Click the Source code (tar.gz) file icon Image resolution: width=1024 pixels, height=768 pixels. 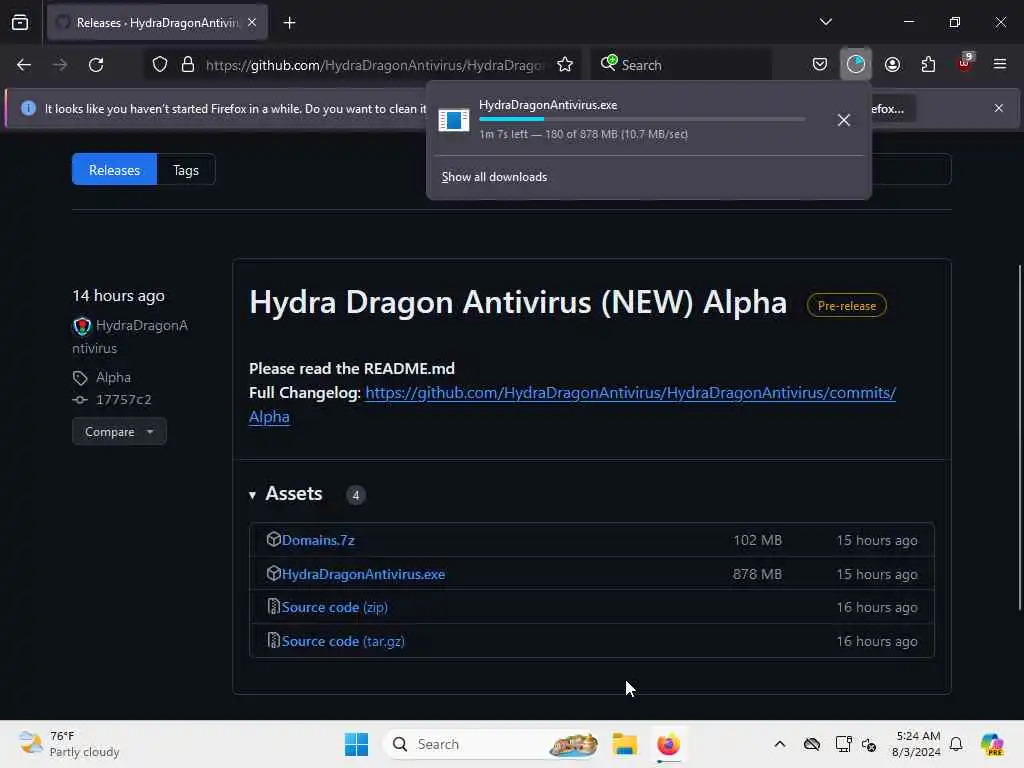274,641
